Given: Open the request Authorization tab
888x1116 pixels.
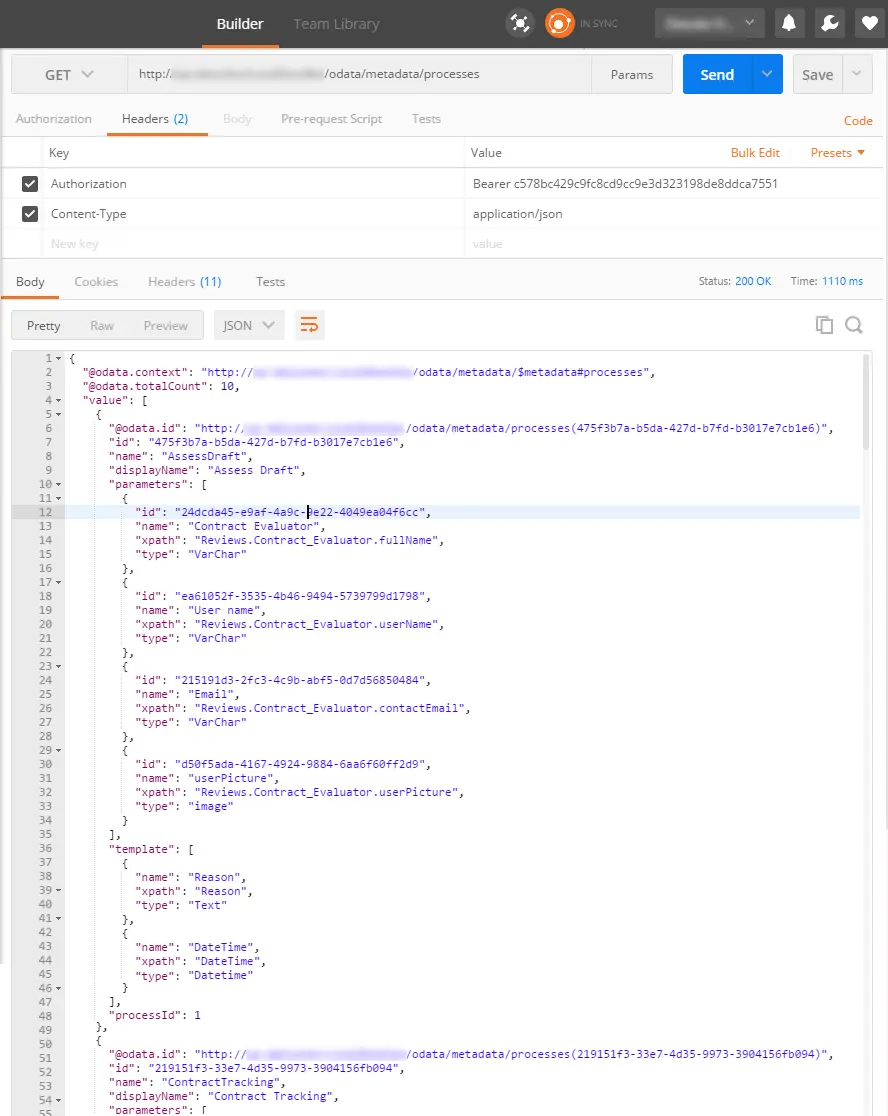Looking at the screenshot, I should click(x=53, y=119).
